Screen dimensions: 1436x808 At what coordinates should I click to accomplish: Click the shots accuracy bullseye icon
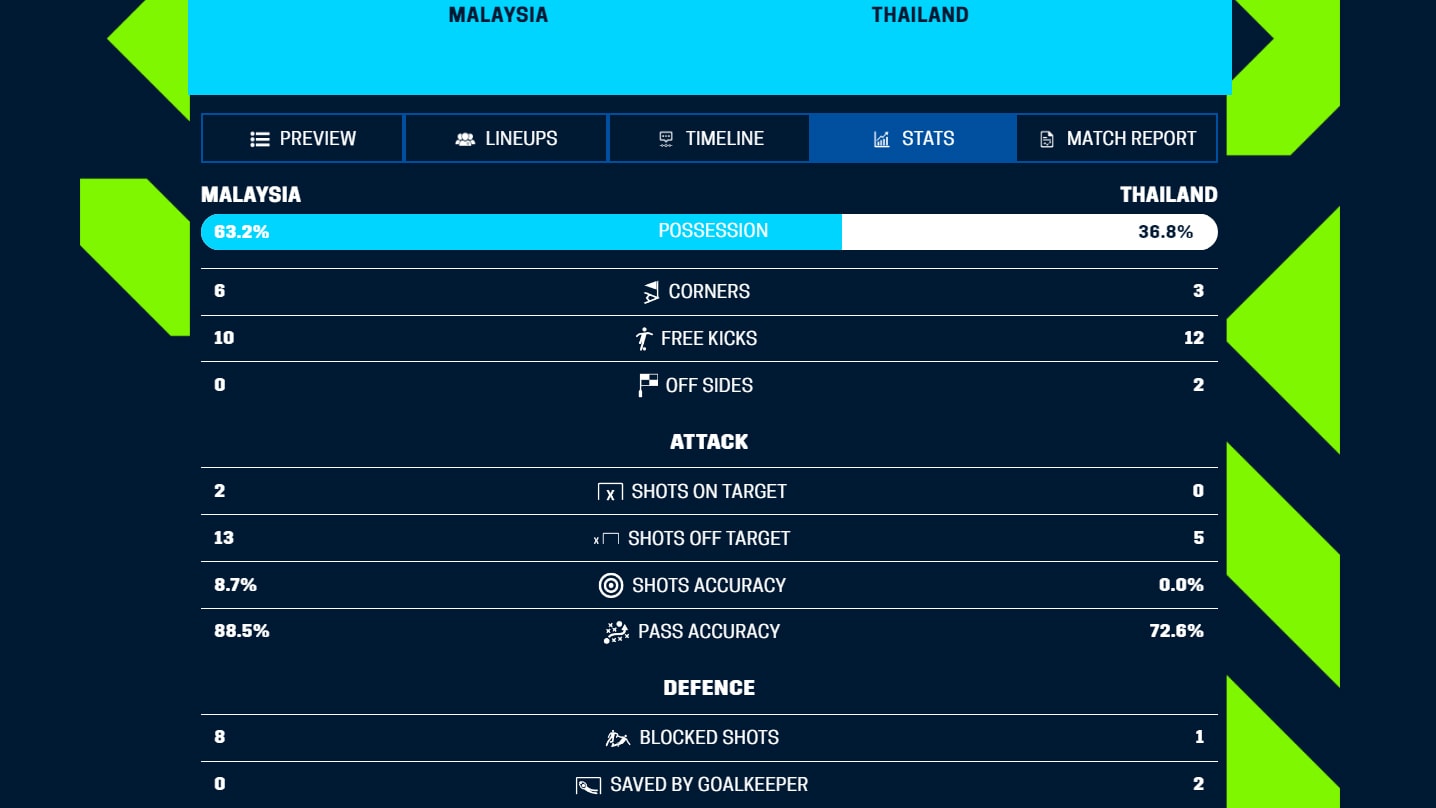point(611,585)
